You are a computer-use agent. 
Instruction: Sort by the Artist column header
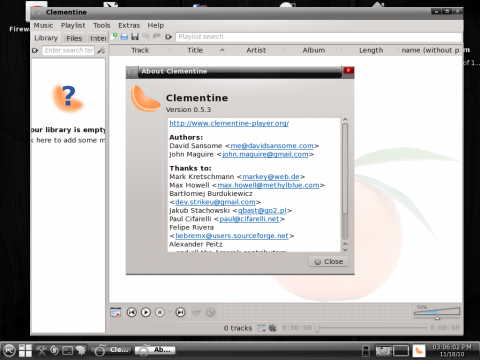(256, 50)
